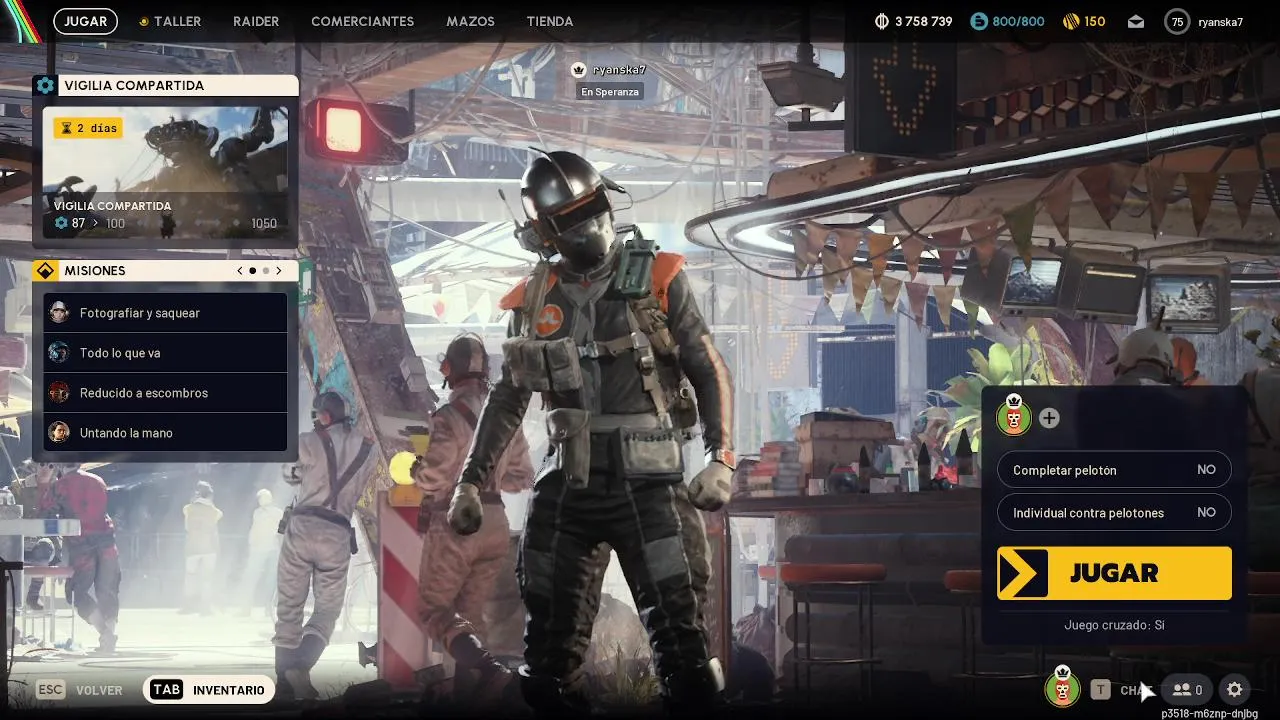Click avatar icon beside Todo lo que va

pos(59,352)
